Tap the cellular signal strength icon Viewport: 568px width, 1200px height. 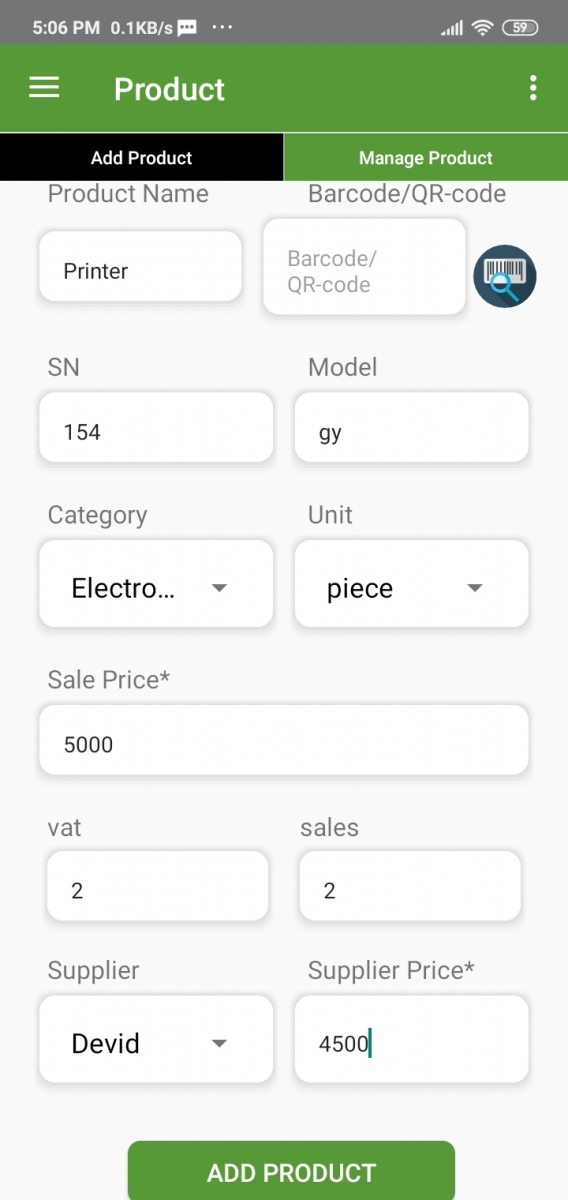click(452, 28)
